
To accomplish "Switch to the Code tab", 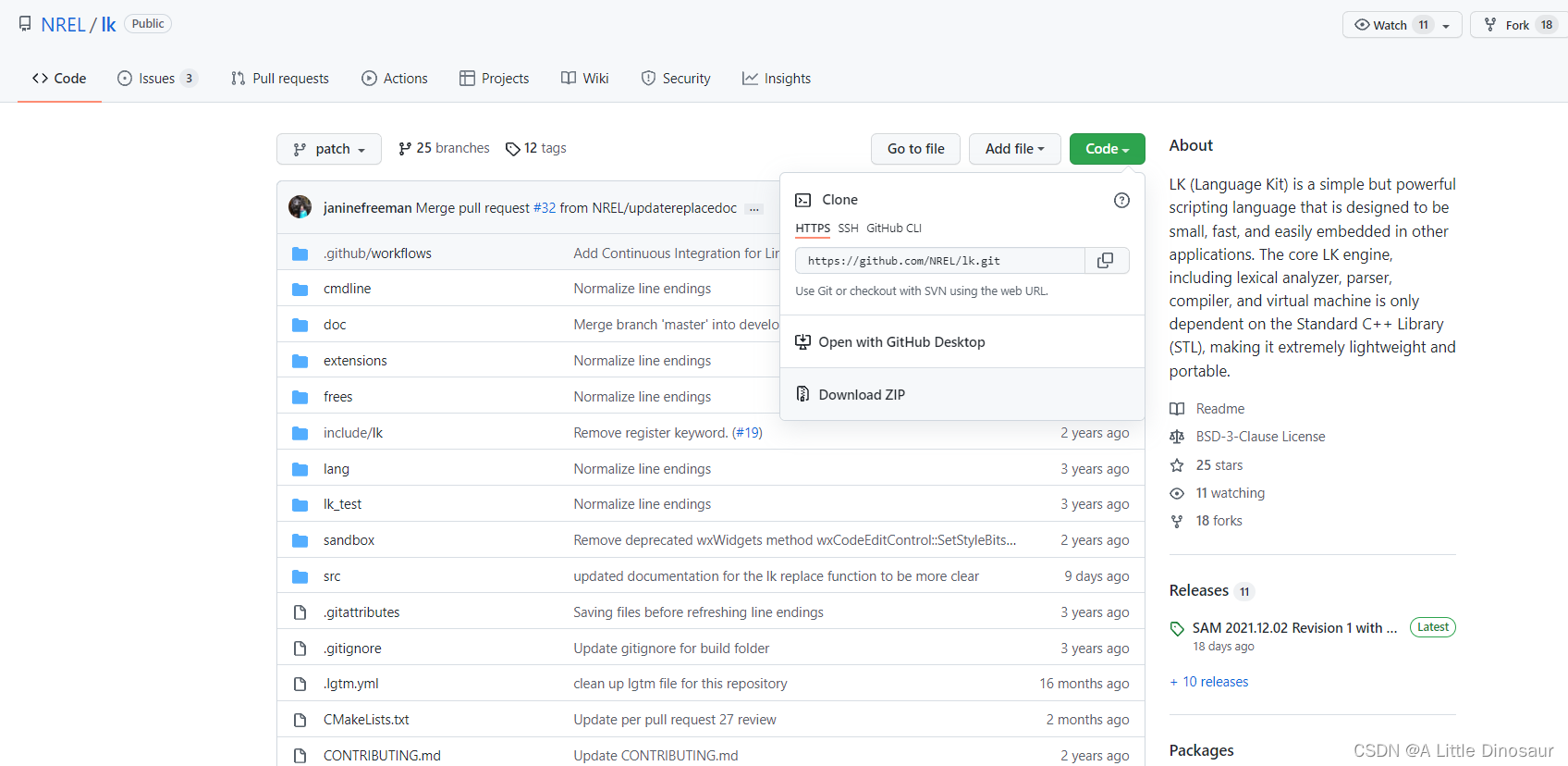I will [x=59, y=79].
